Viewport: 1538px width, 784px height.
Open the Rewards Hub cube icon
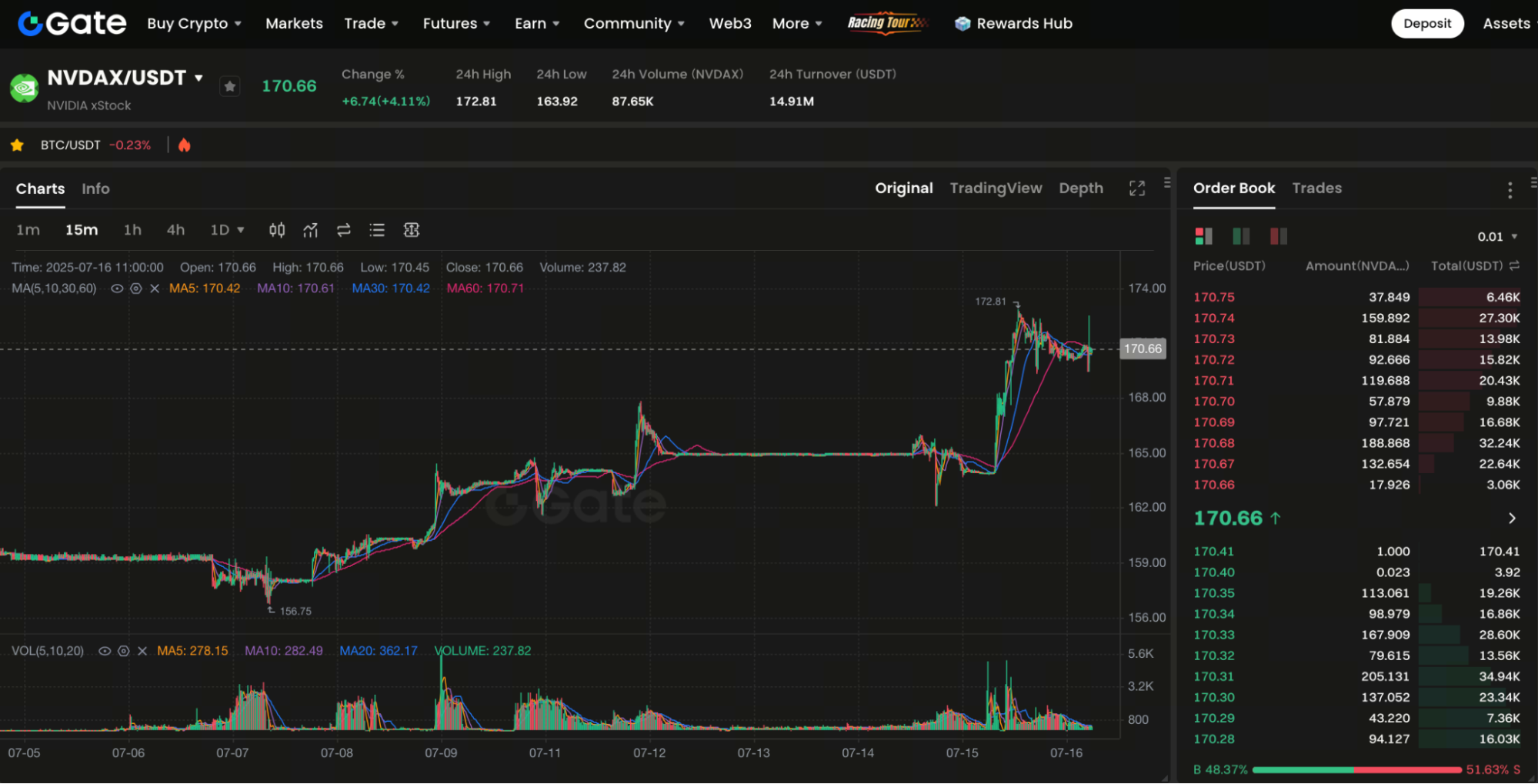(x=962, y=24)
